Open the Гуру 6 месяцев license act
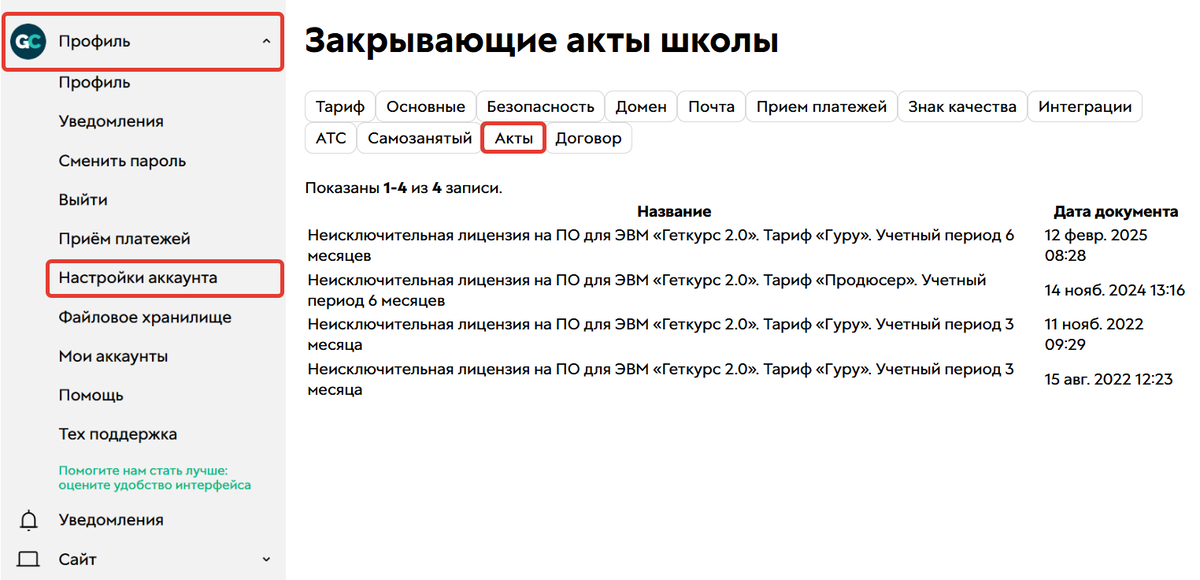This screenshot has width=1200, height=580. click(x=661, y=246)
